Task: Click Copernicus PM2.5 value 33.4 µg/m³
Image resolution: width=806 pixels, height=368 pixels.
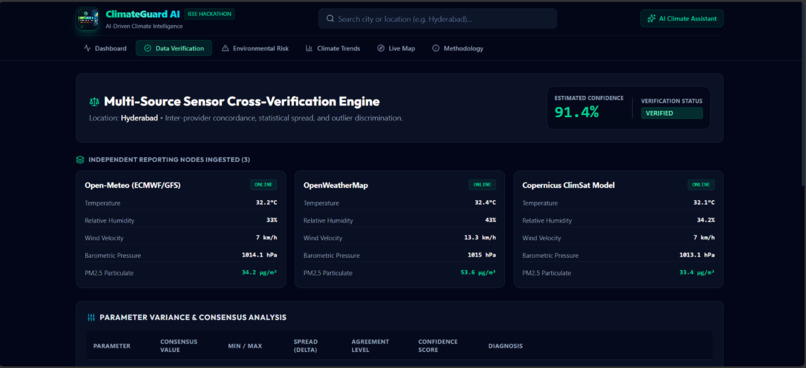Action: point(697,273)
